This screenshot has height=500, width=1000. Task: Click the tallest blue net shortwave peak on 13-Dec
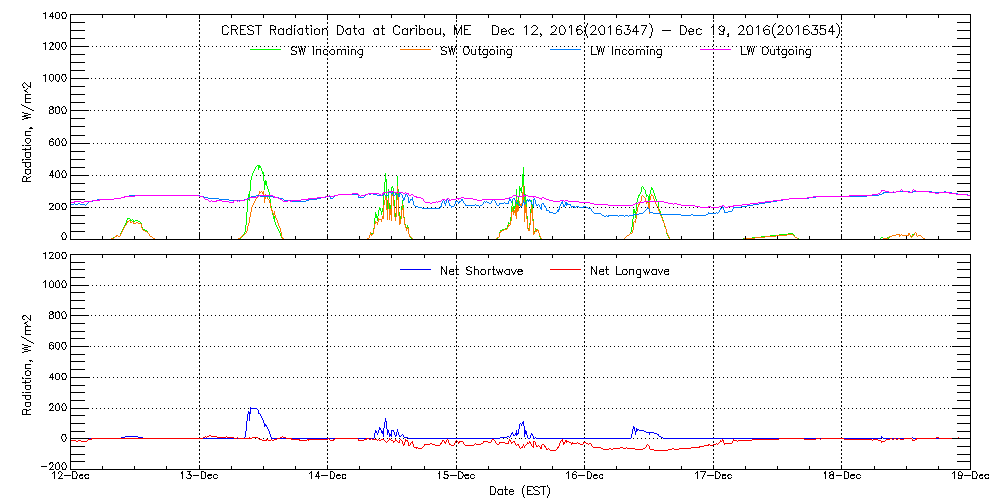[254, 409]
